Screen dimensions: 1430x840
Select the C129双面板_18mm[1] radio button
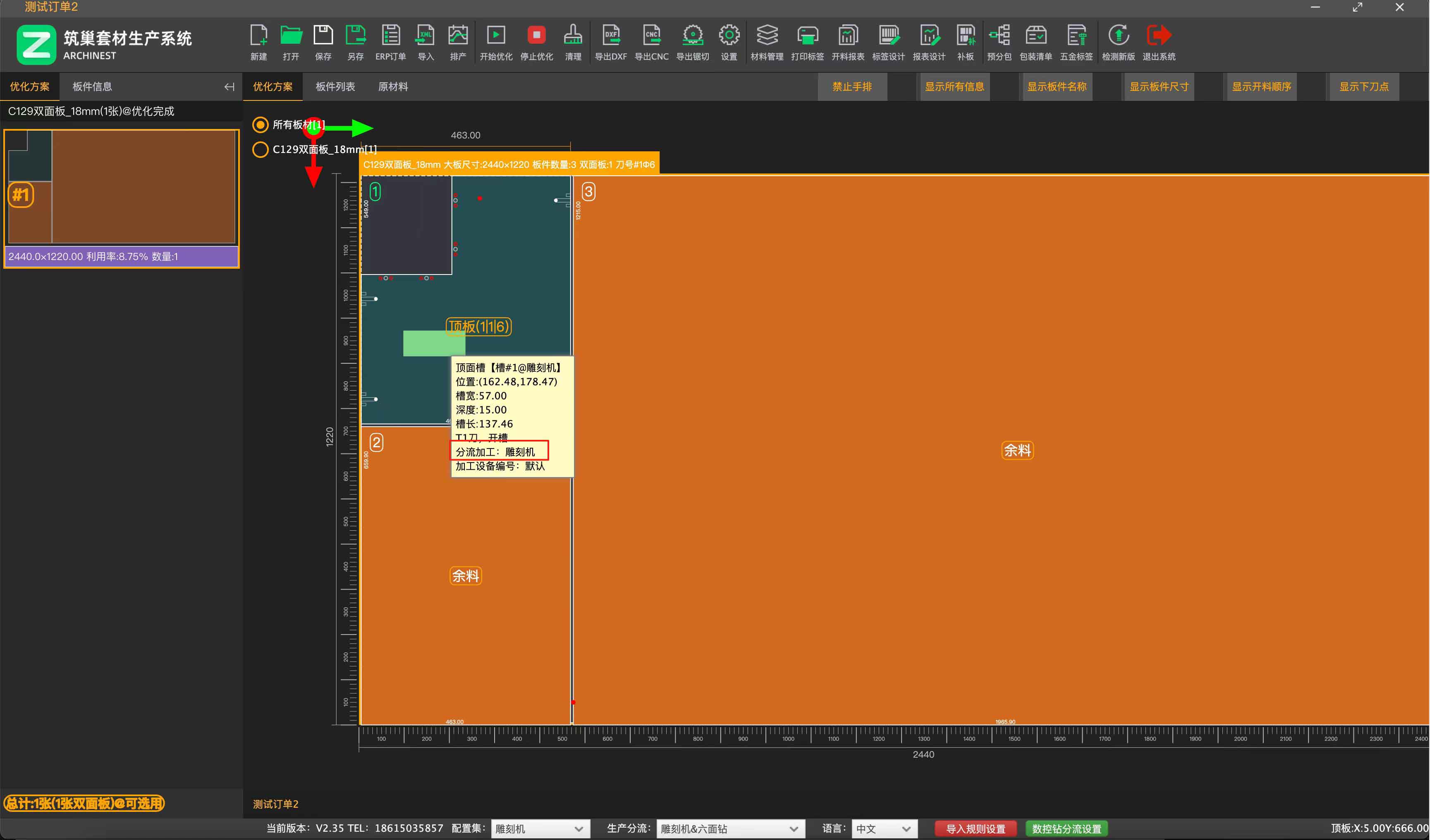[261, 150]
